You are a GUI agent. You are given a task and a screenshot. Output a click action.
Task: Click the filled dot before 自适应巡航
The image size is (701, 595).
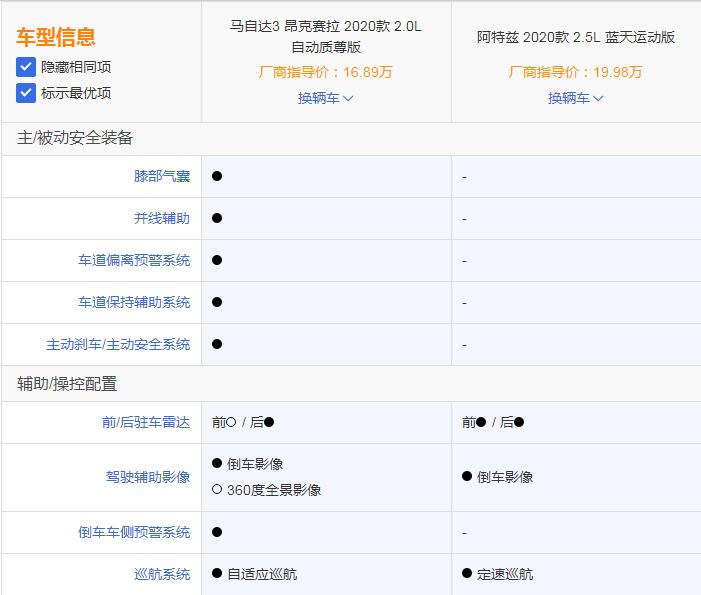pyautogui.click(x=217, y=573)
